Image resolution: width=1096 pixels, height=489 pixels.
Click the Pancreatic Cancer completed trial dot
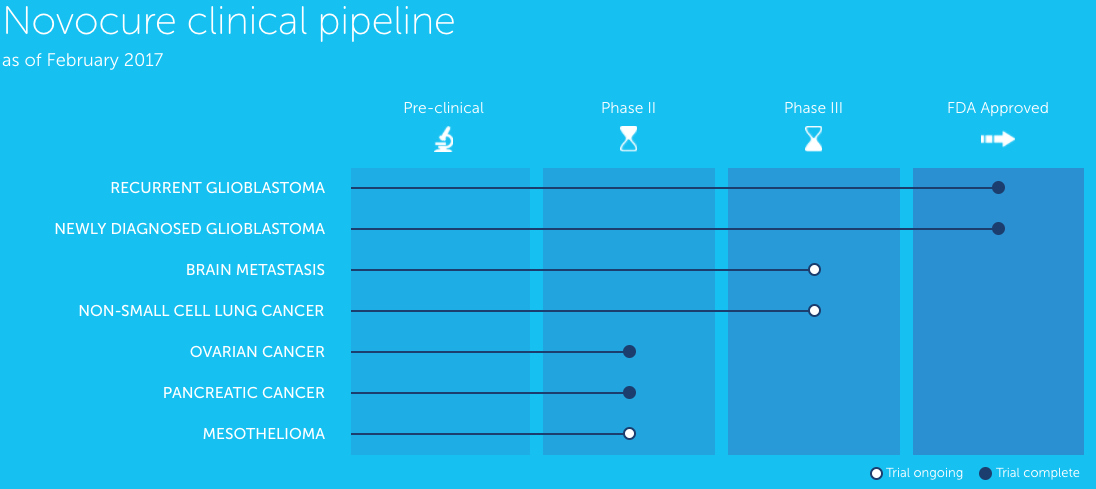(629, 392)
